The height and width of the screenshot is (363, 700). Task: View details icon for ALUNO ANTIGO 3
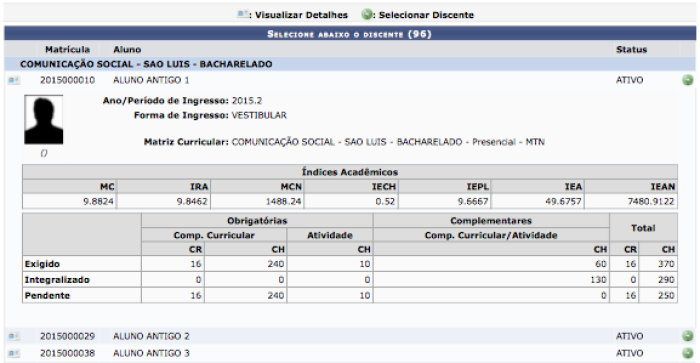(x=14, y=353)
